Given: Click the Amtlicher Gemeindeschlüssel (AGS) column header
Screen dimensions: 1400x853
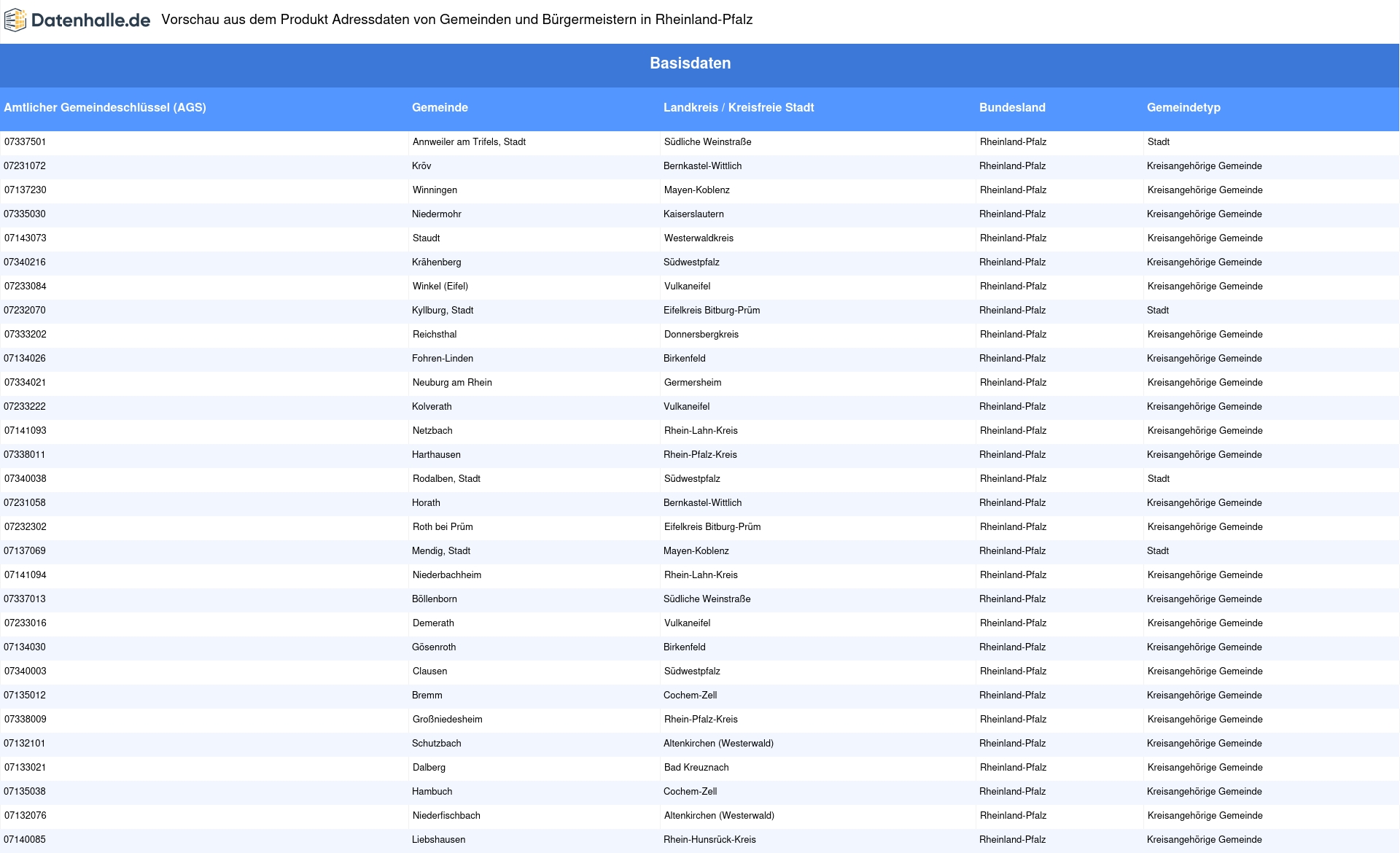Looking at the screenshot, I should (x=105, y=107).
